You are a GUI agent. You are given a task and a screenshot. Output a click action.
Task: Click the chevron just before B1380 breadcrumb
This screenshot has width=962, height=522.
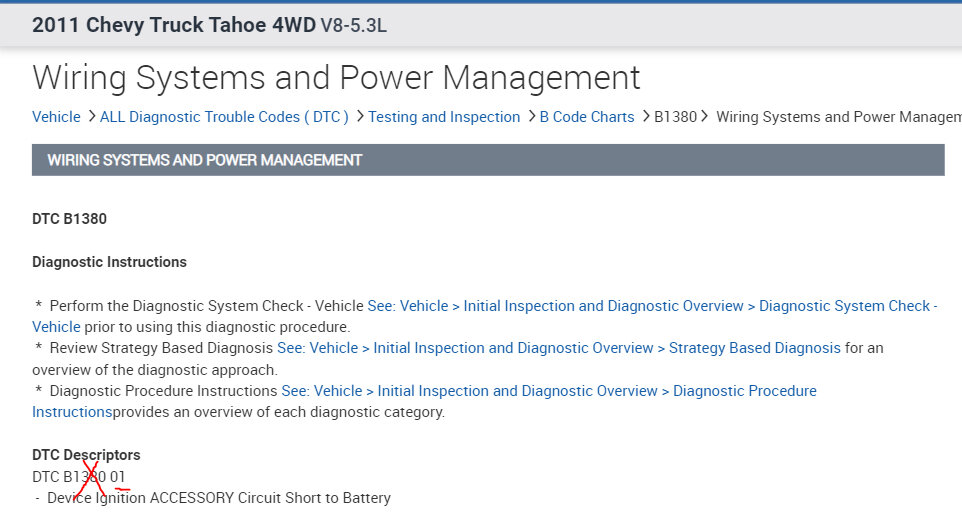coord(645,117)
